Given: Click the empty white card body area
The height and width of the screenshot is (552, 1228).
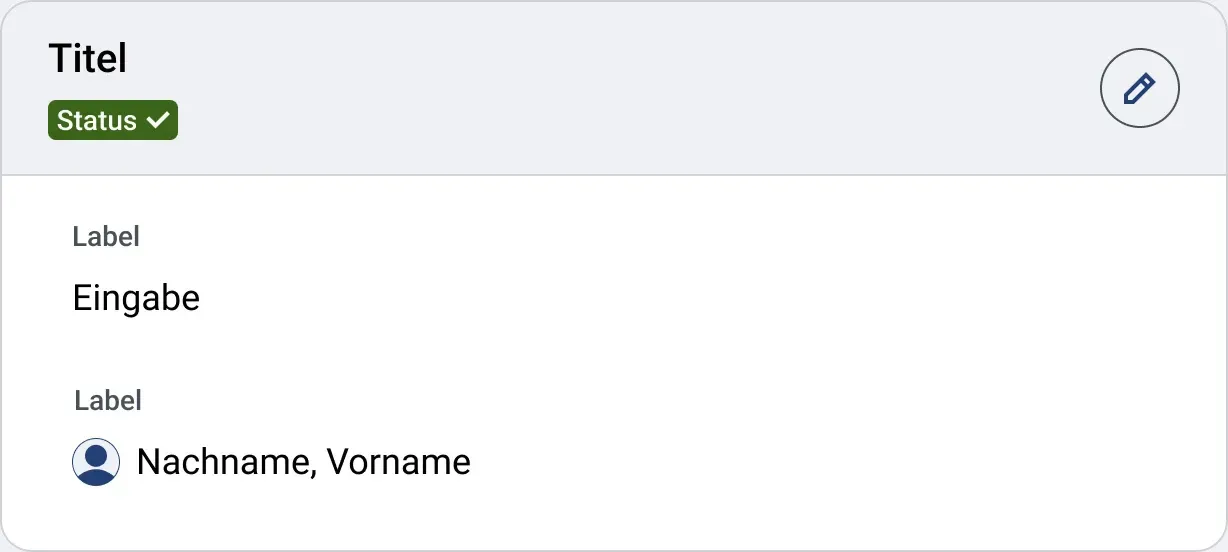Looking at the screenshot, I should (800, 360).
